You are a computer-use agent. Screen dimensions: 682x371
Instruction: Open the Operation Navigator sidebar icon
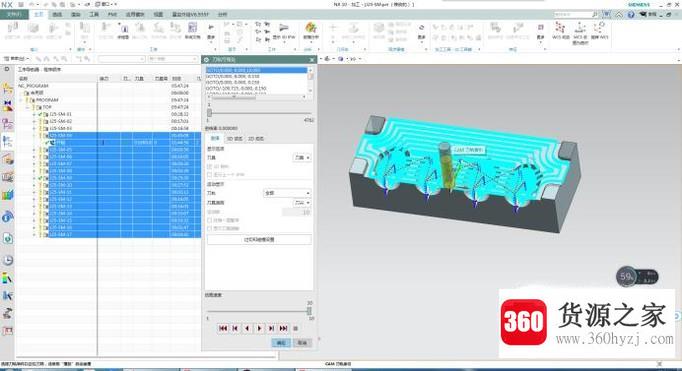7,141
